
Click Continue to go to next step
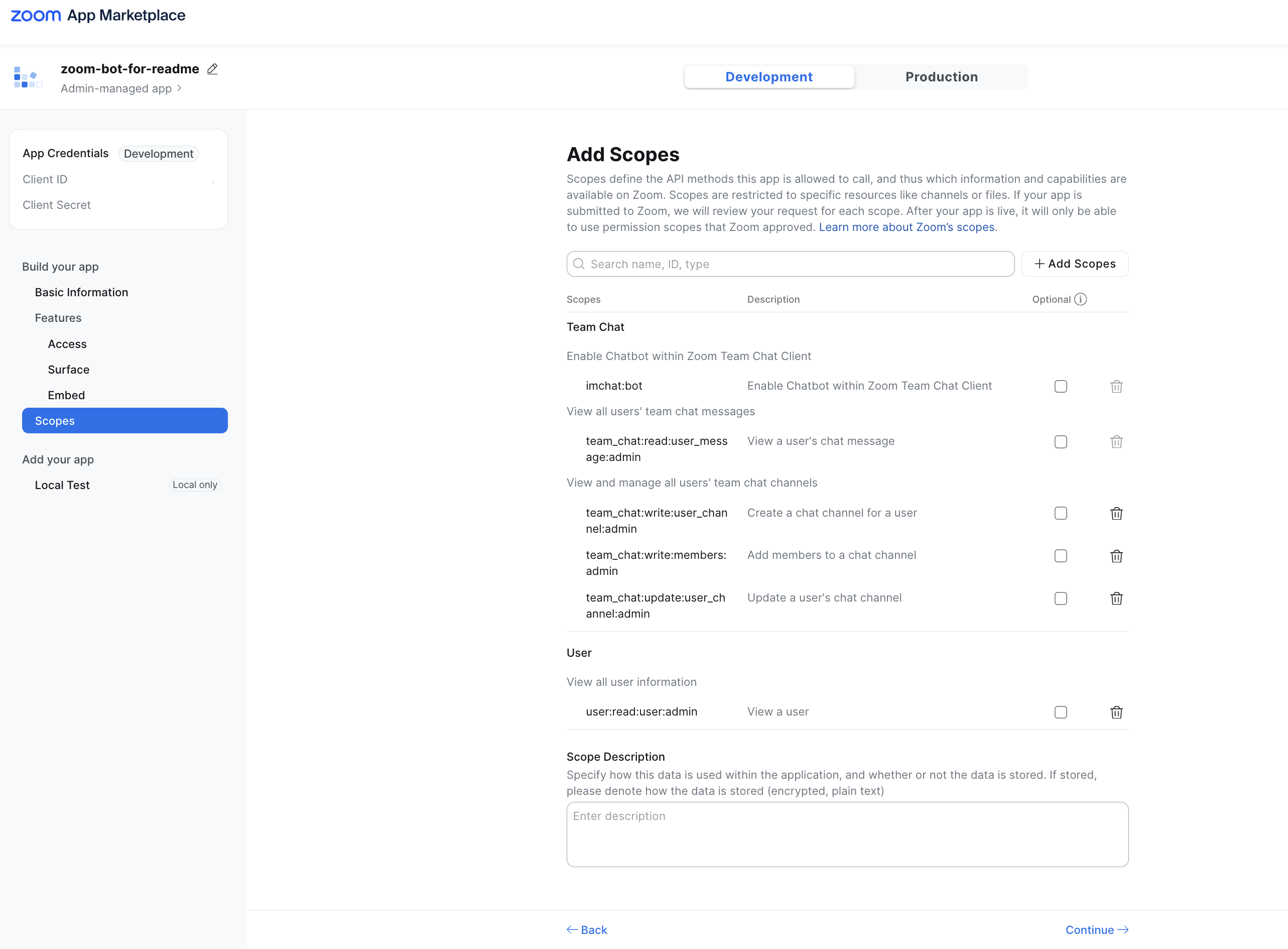pos(1096,930)
